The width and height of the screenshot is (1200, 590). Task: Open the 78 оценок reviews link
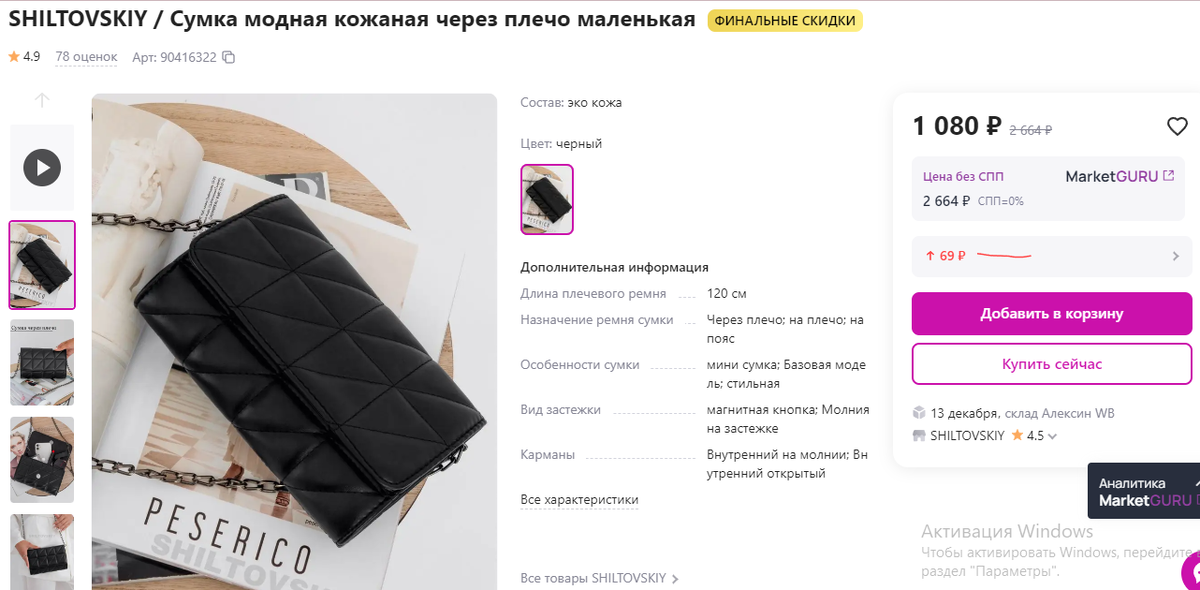[86, 57]
